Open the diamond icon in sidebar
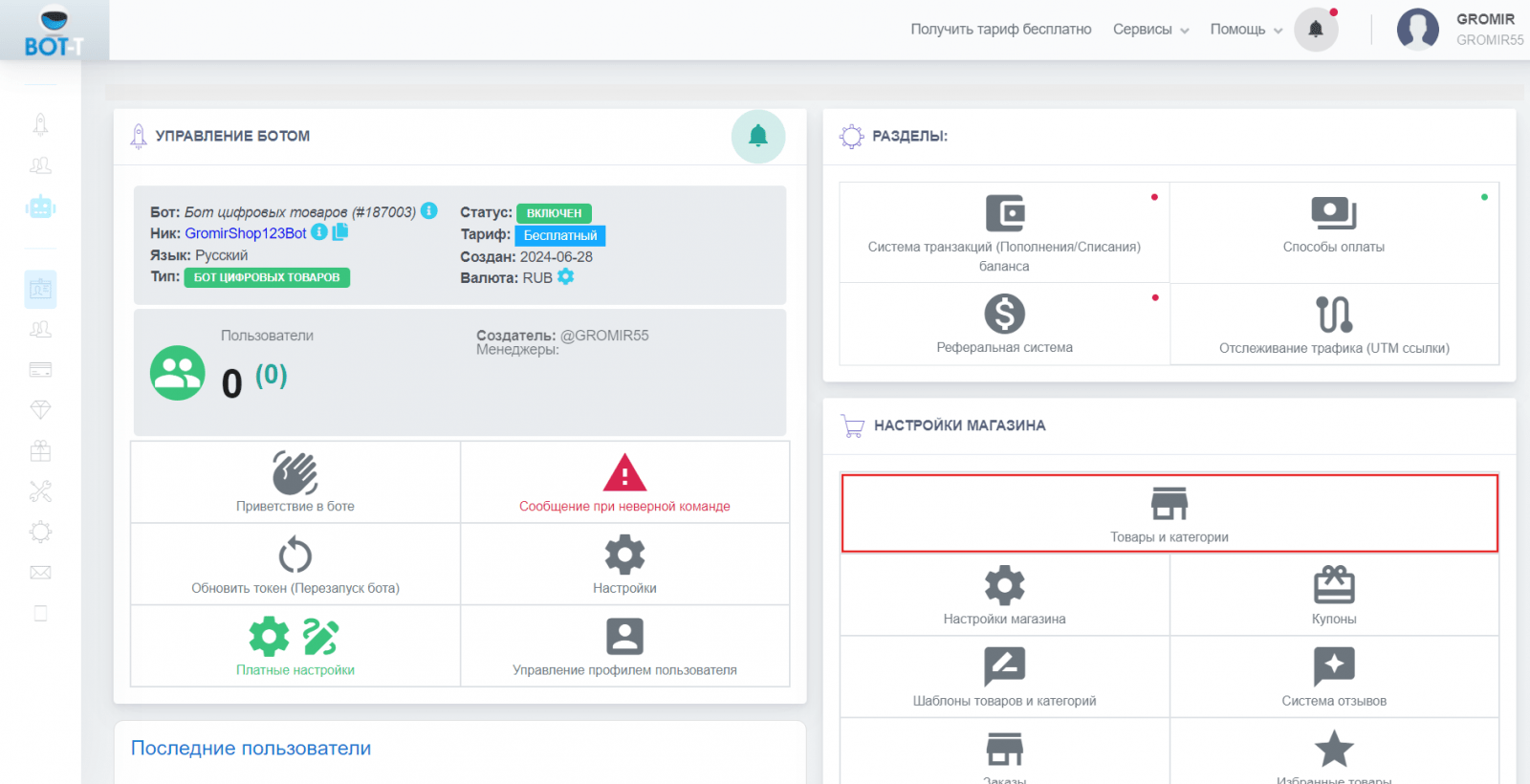Image resolution: width=1530 pixels, height=784 pixels. pos(40,410)
